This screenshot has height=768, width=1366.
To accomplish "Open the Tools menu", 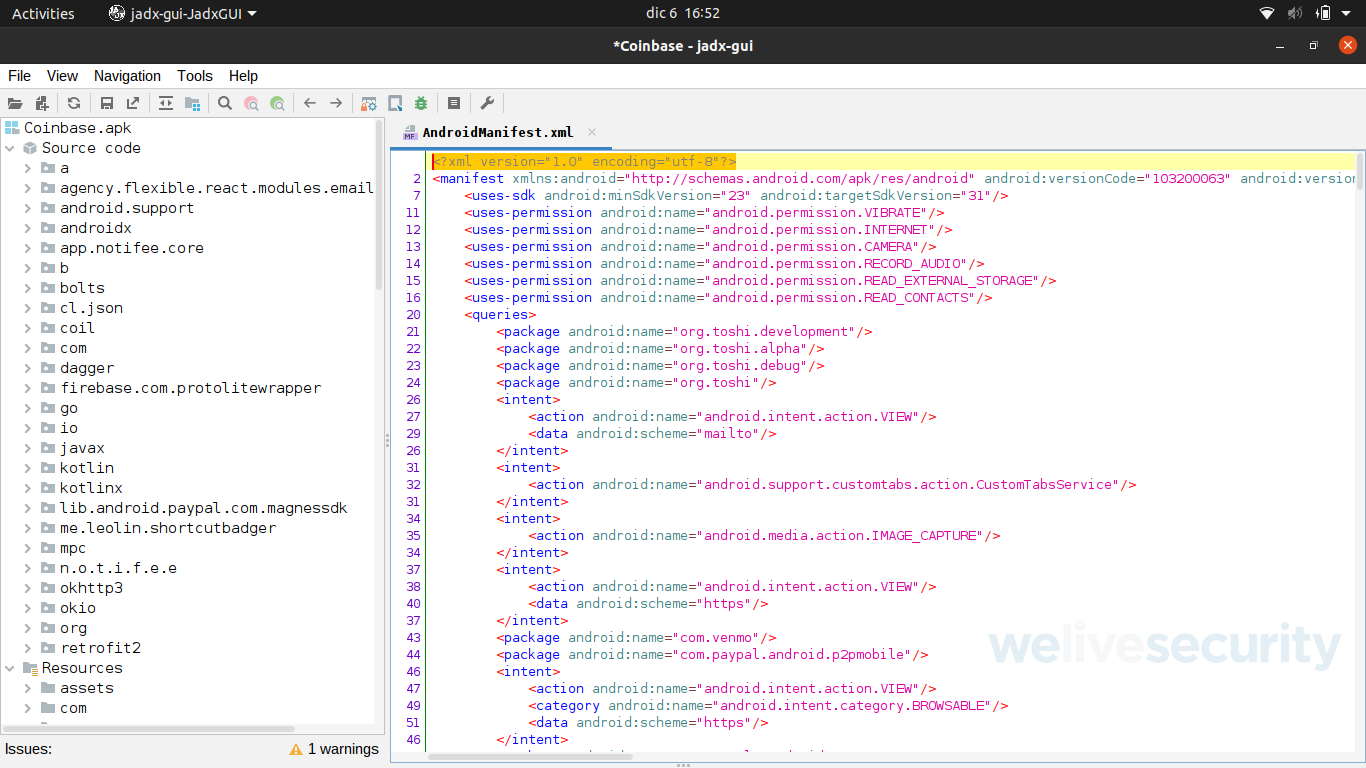I will [195, 76].
